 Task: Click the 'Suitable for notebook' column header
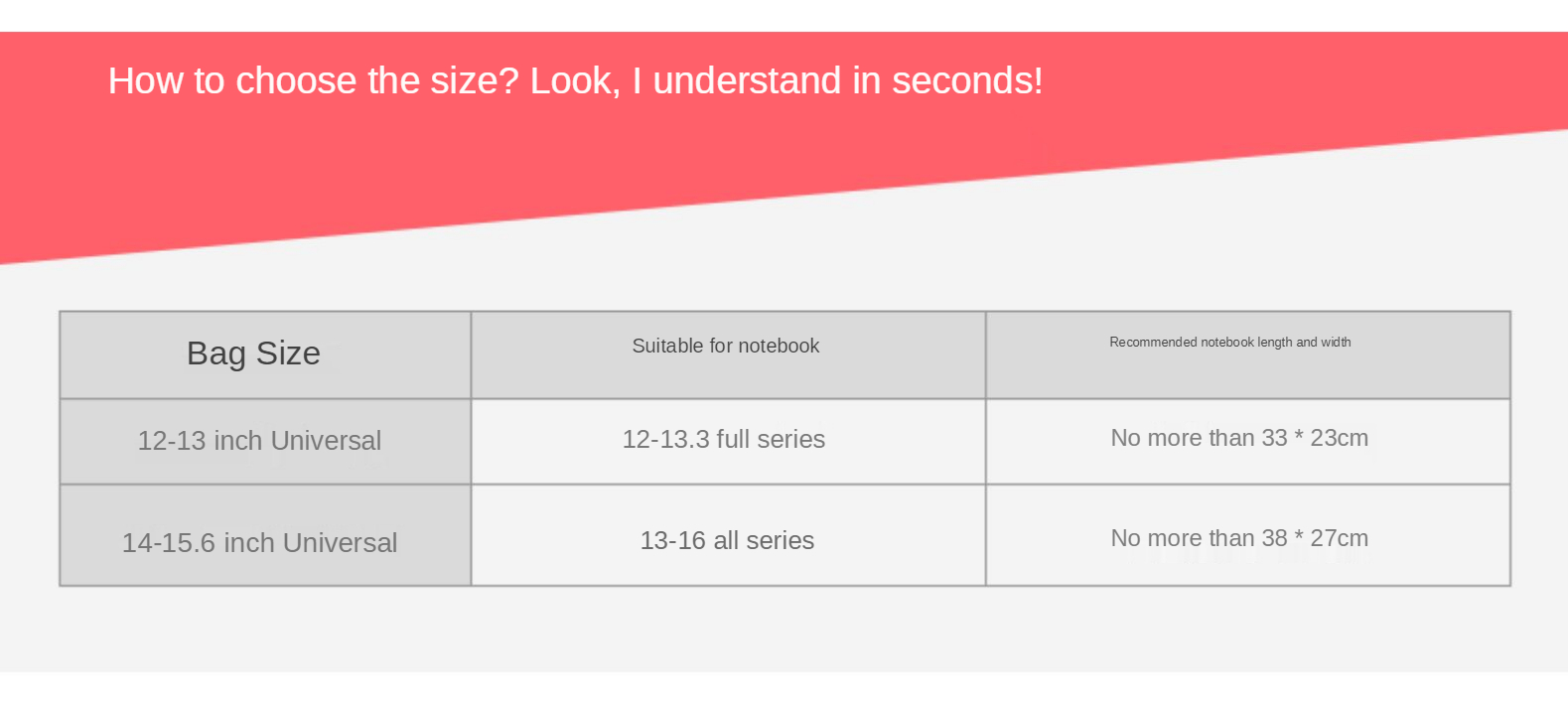(728, 354)
